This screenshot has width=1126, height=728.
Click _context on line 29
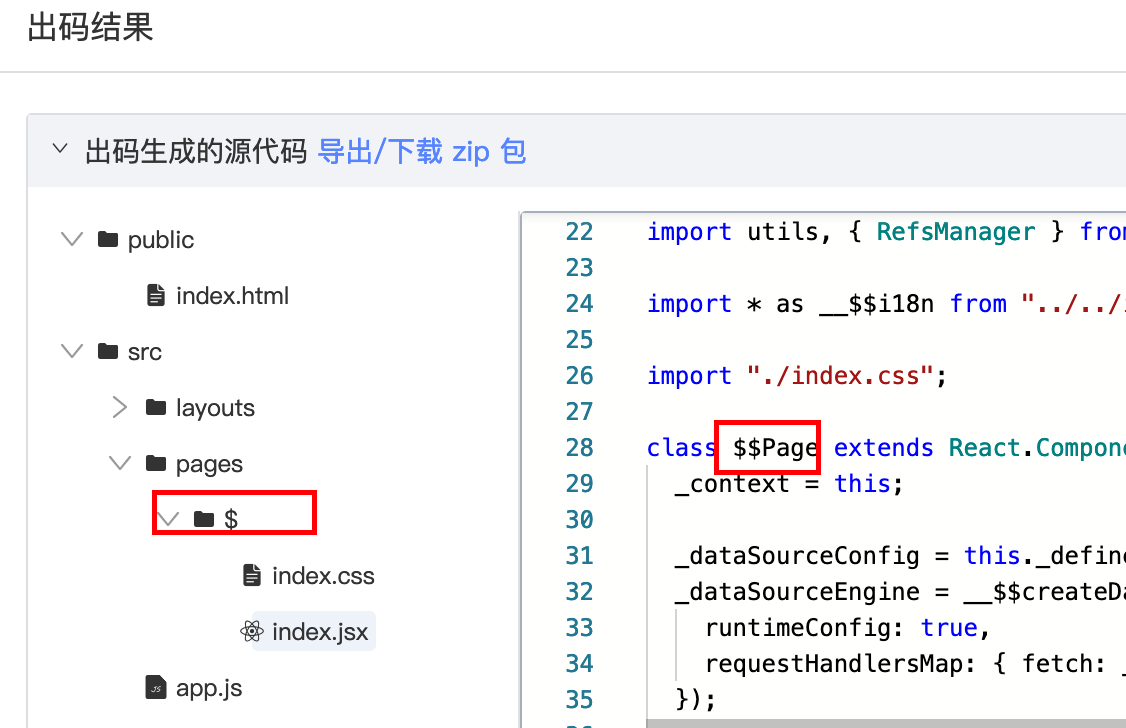coord(732,485)
